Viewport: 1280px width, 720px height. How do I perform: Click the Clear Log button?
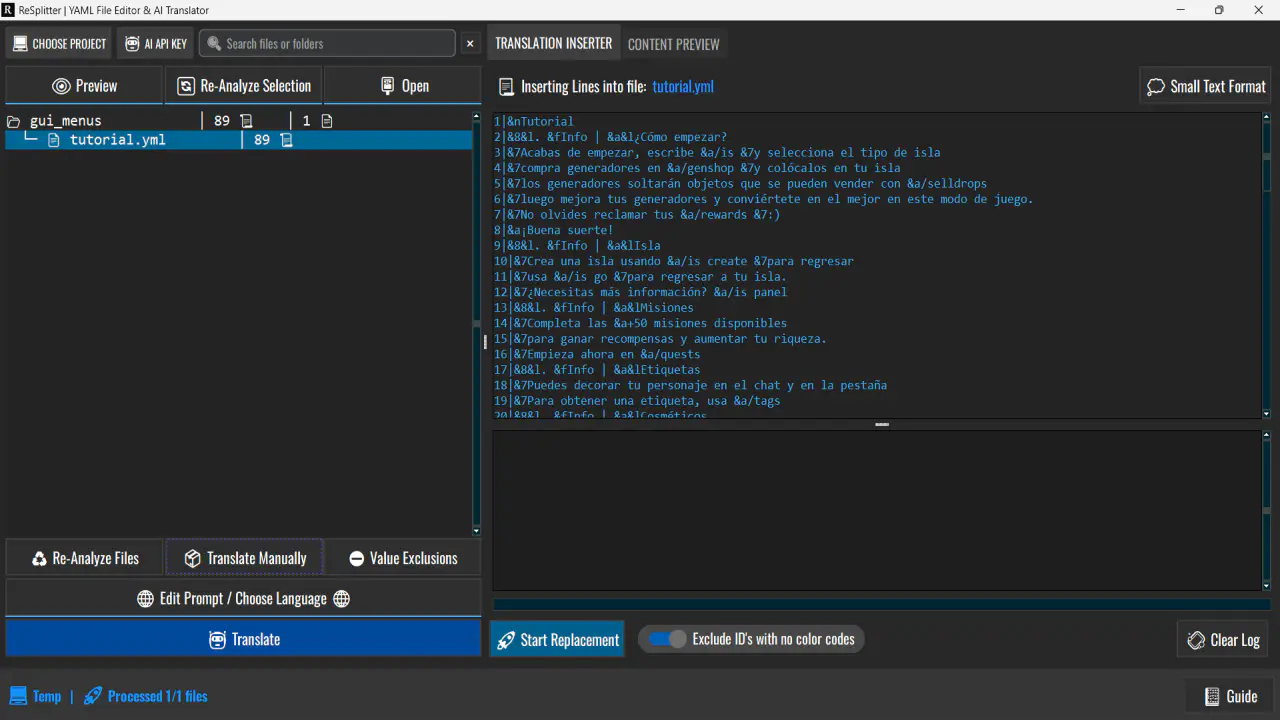(x=1223, y=640)
